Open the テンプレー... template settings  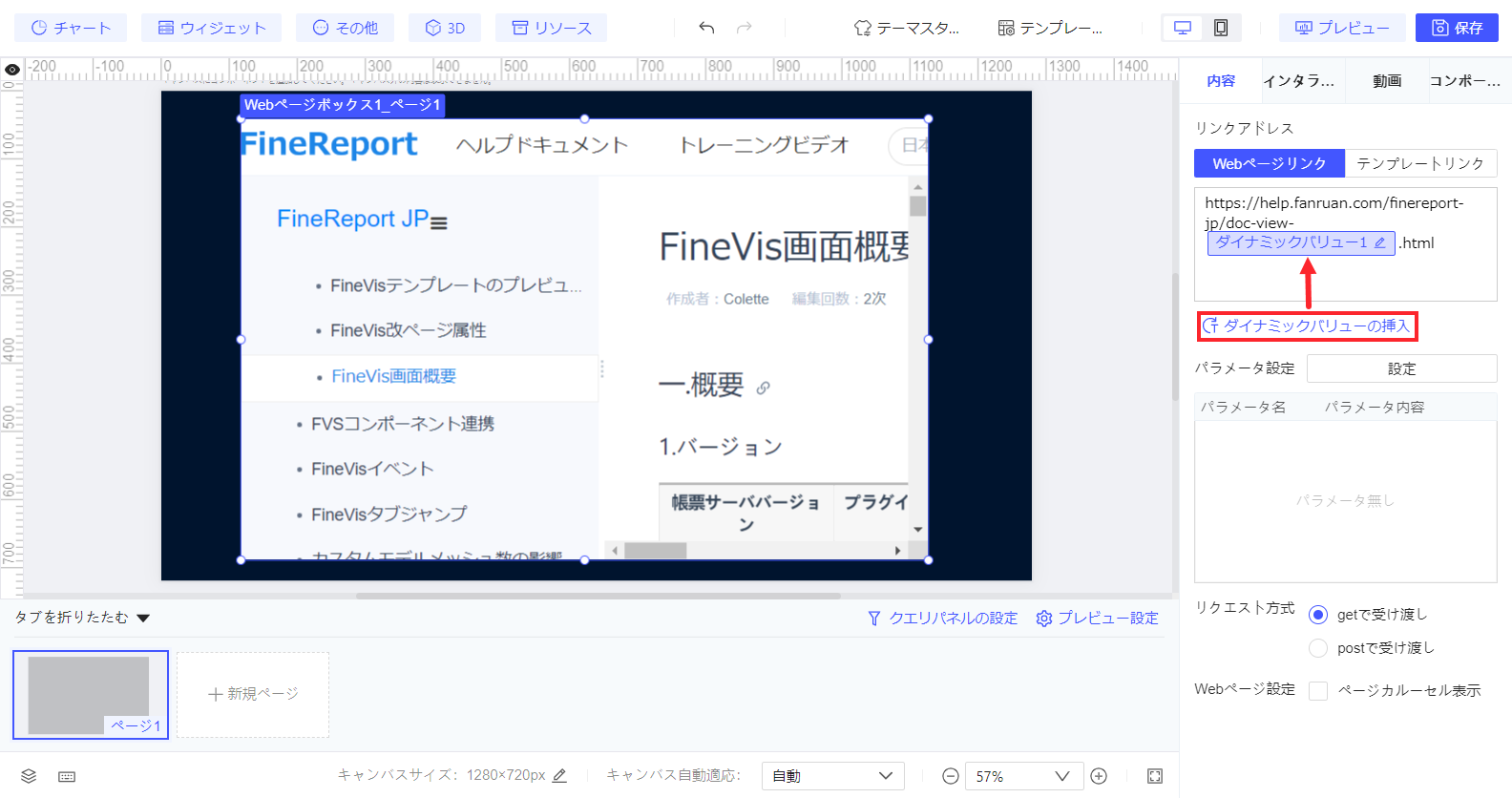point(1050,28)
